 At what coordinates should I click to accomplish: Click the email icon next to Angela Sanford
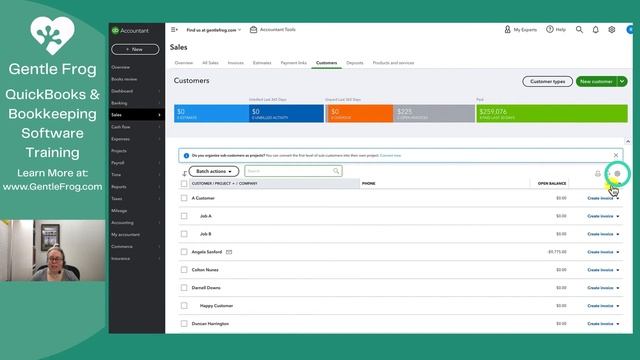click(x=229, y=252)
